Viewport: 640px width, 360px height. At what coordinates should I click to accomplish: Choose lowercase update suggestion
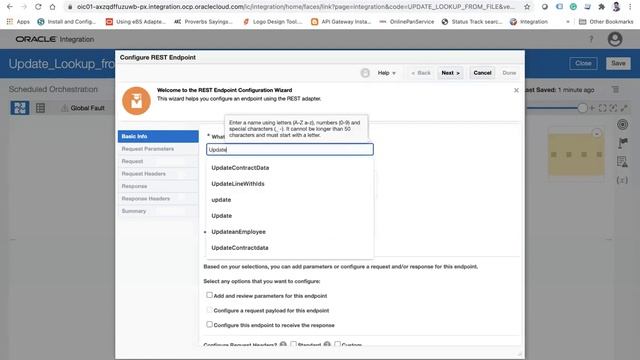[290, 200]
